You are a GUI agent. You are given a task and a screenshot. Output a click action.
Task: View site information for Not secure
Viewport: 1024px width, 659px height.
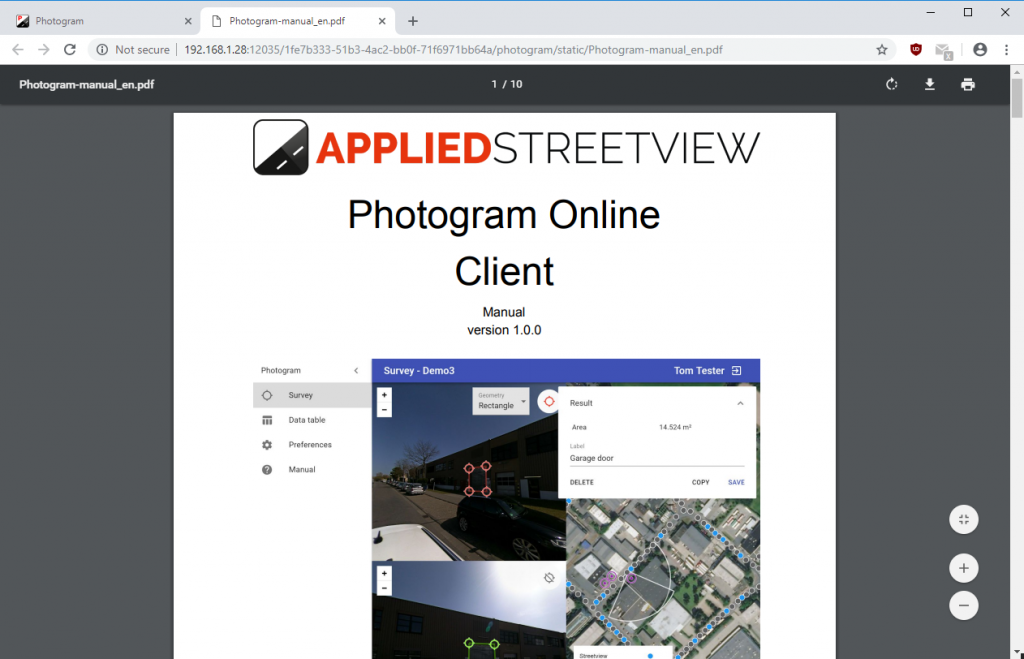[x=133, y=50]
